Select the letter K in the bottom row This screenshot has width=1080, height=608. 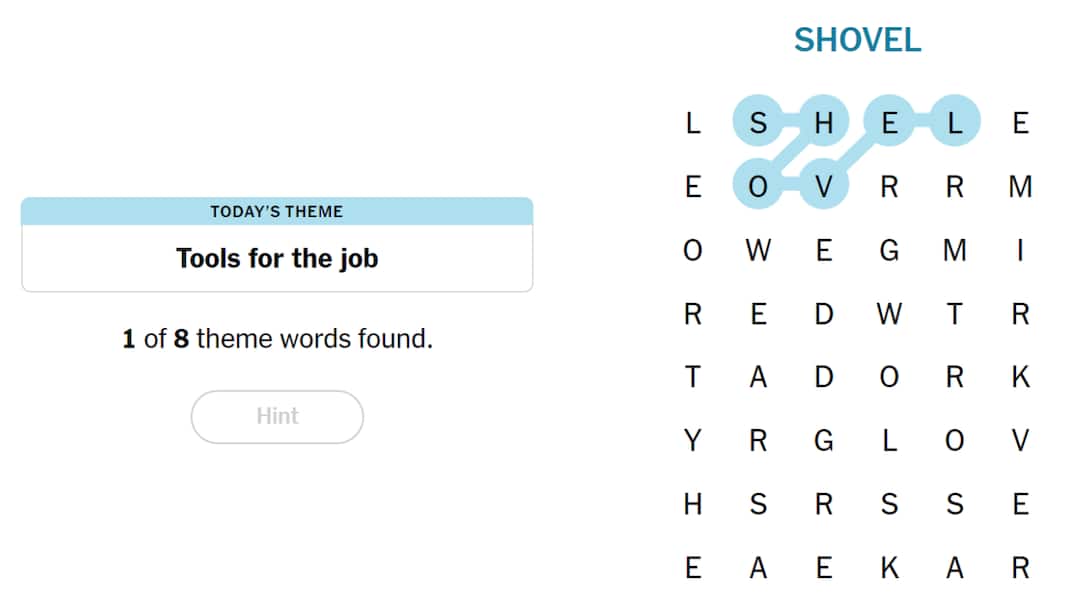pos(889,567)
